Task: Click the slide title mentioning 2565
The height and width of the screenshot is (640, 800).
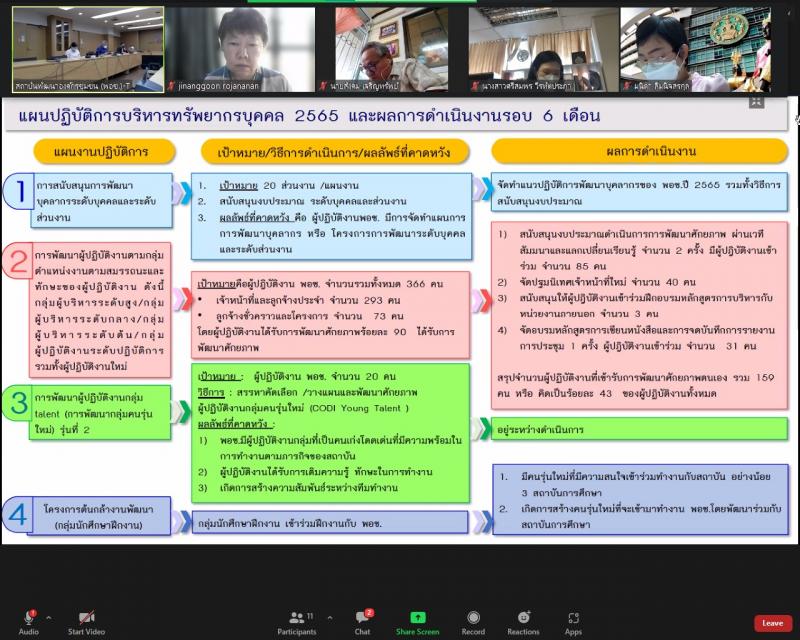Action: pyautogui.click(x=309, y=116)
